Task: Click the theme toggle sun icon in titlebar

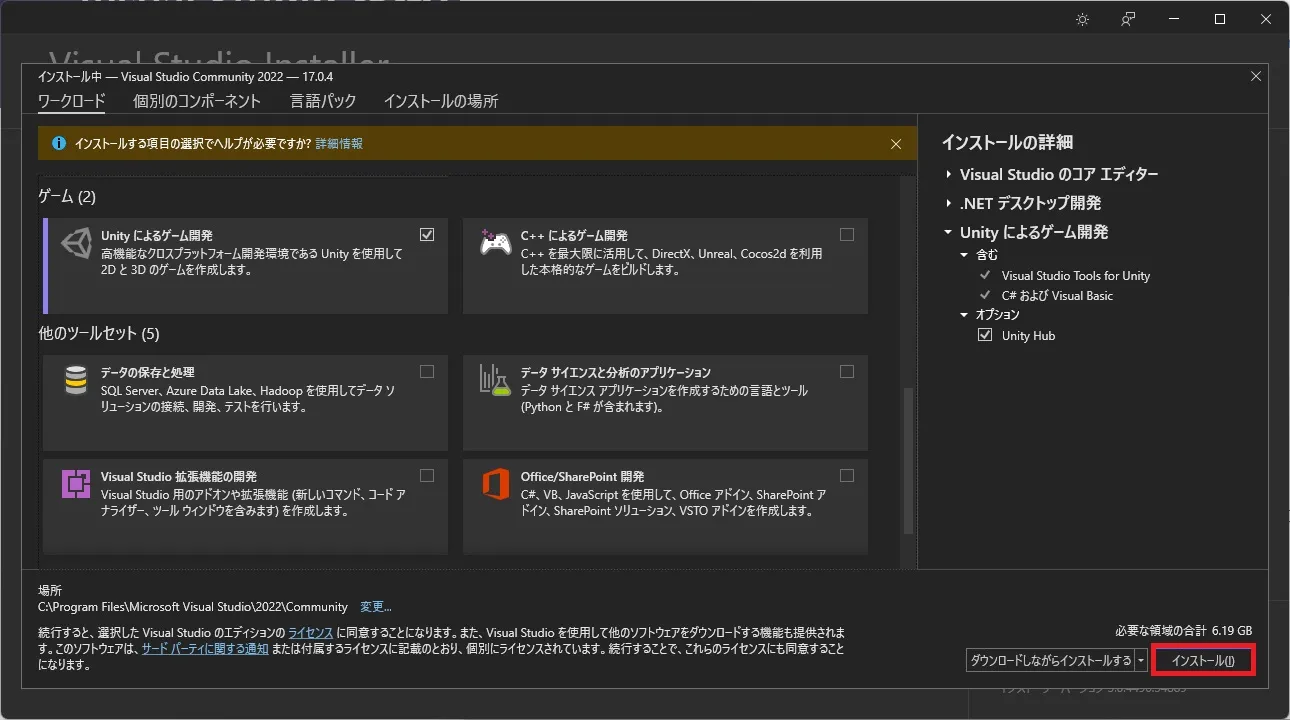Action: [x=1082, y=18]
